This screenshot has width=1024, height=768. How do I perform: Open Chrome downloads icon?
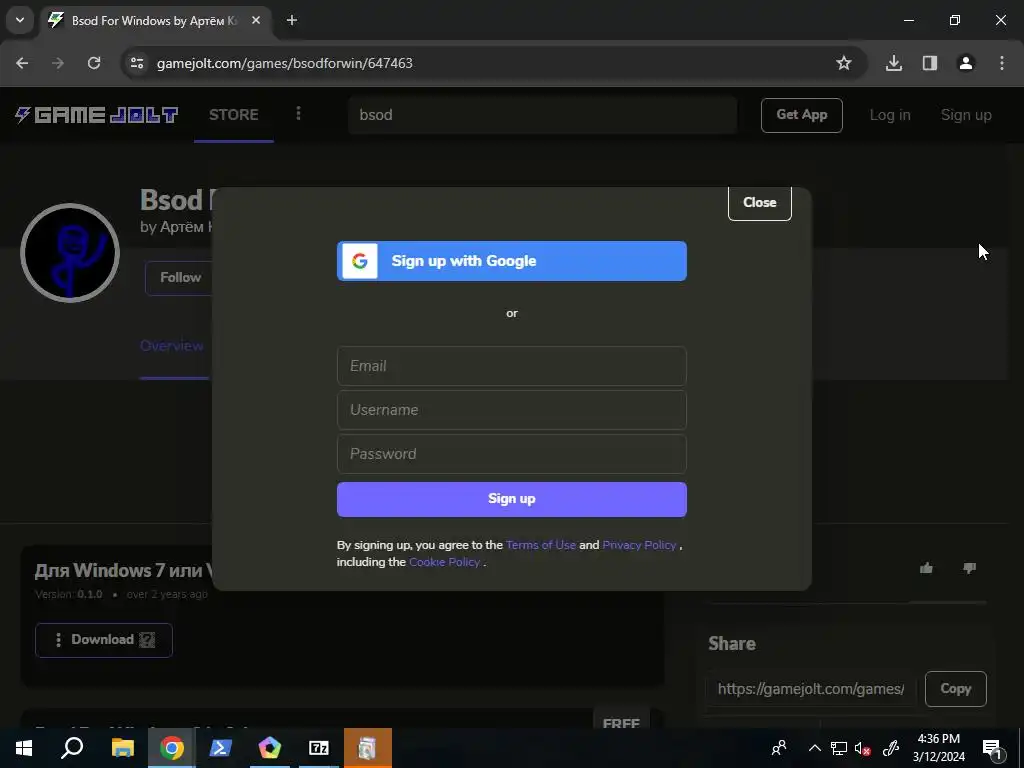click(893, 63)
